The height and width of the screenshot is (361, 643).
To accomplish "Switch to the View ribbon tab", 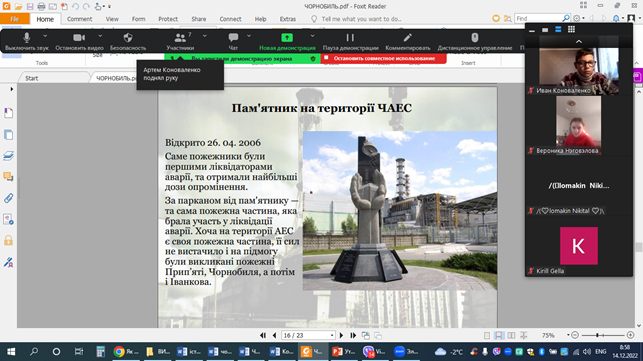I will 112,19.
